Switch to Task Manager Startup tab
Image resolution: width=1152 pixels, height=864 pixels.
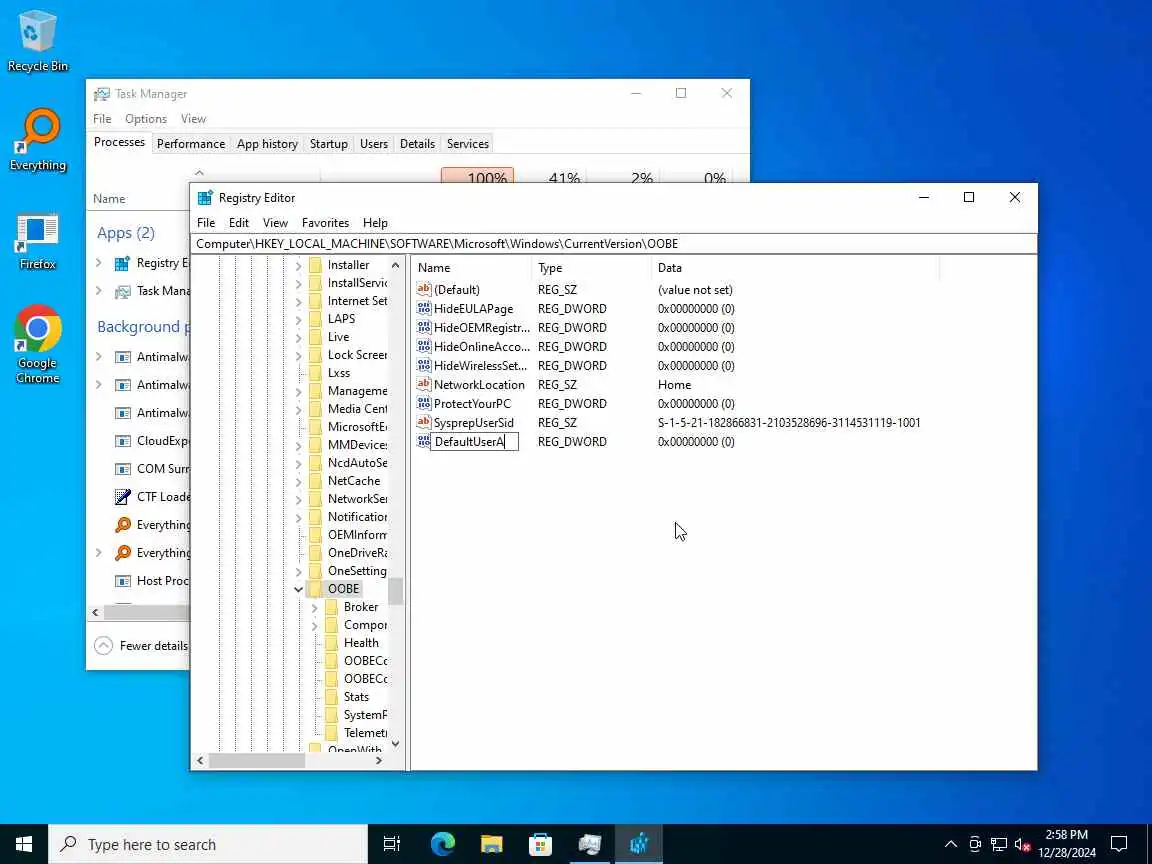coord(328,144)
